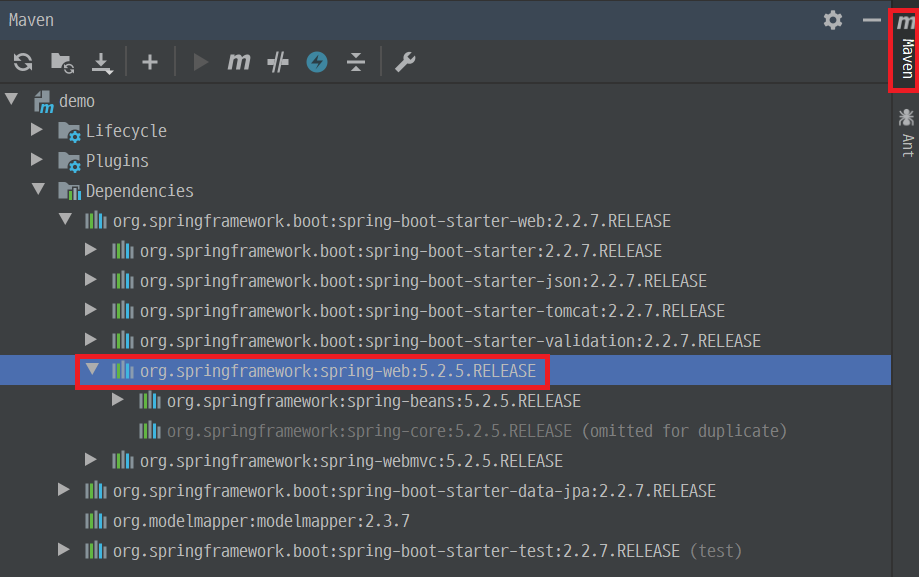The width and height of the screenshot is (919, 577).
Task: Run Maven build play icon
Action: click(x=200, y=62)
